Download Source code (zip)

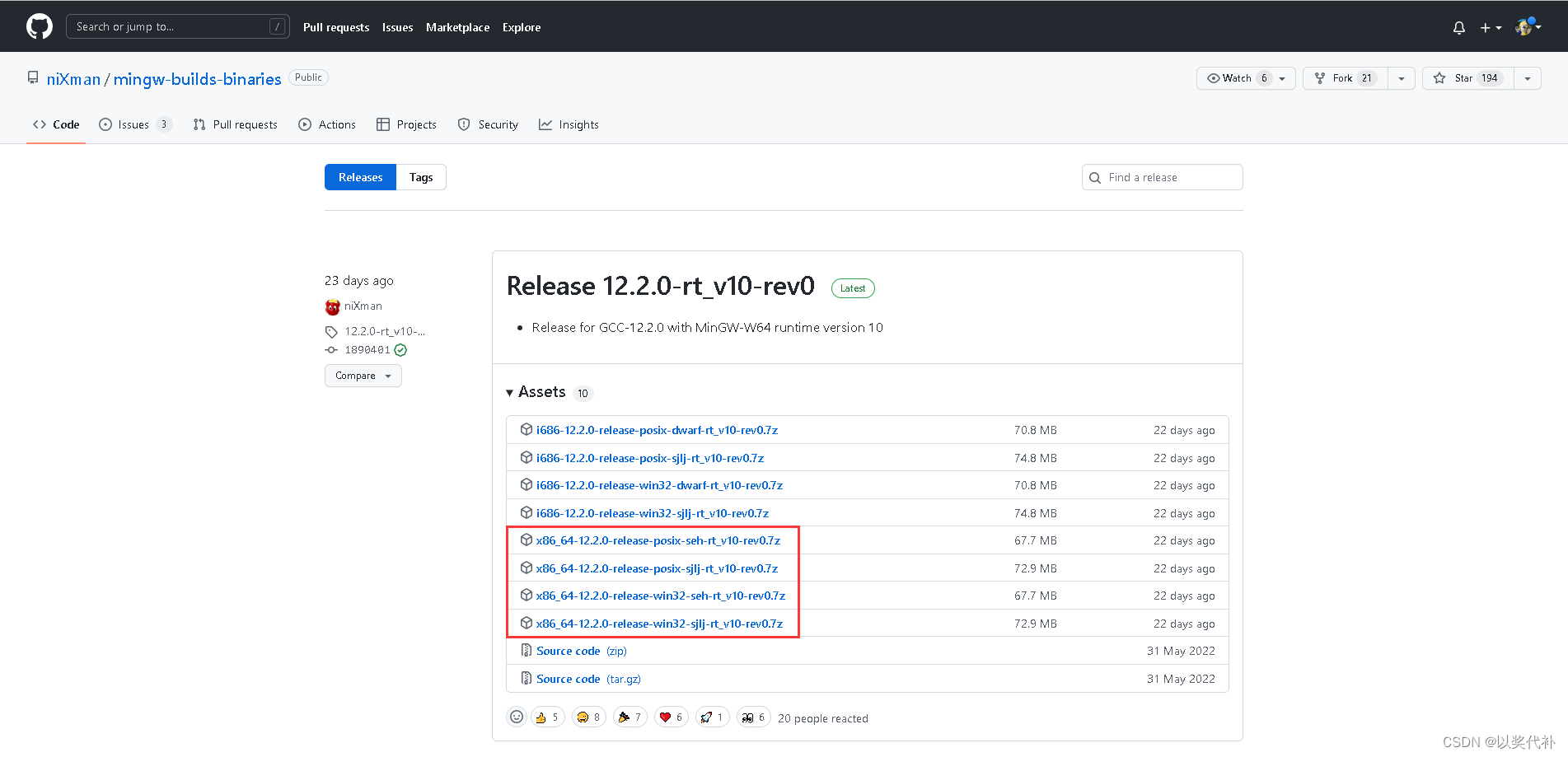(x=582, y=651)
